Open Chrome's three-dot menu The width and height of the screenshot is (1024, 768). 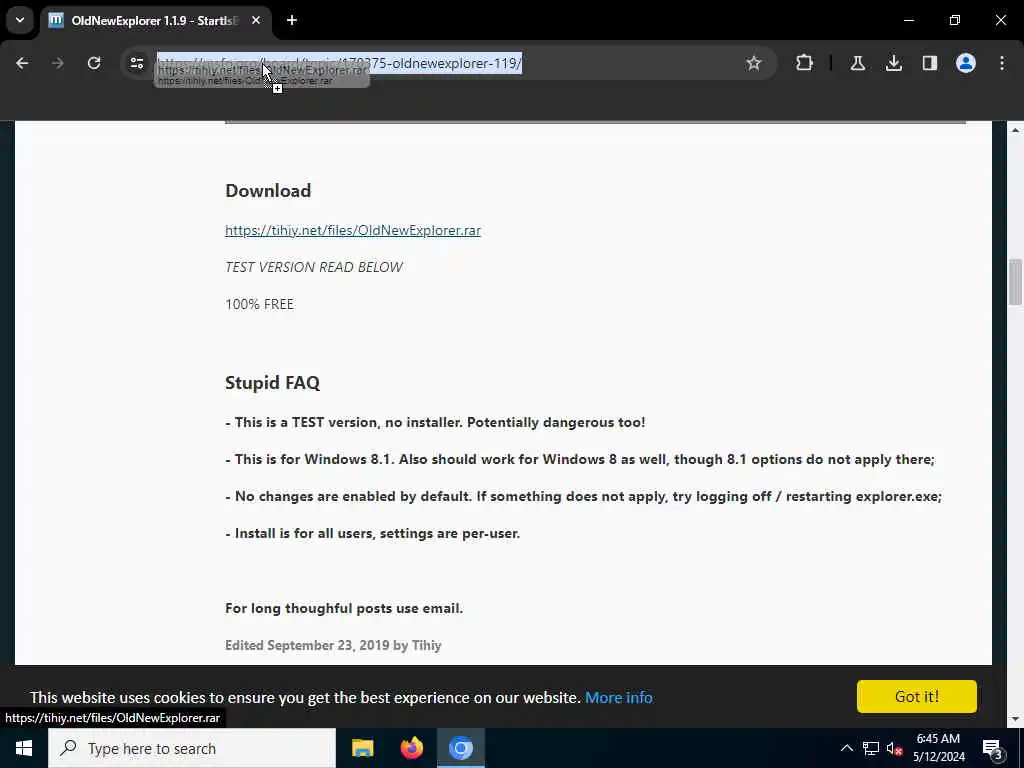coord(1002,63)
